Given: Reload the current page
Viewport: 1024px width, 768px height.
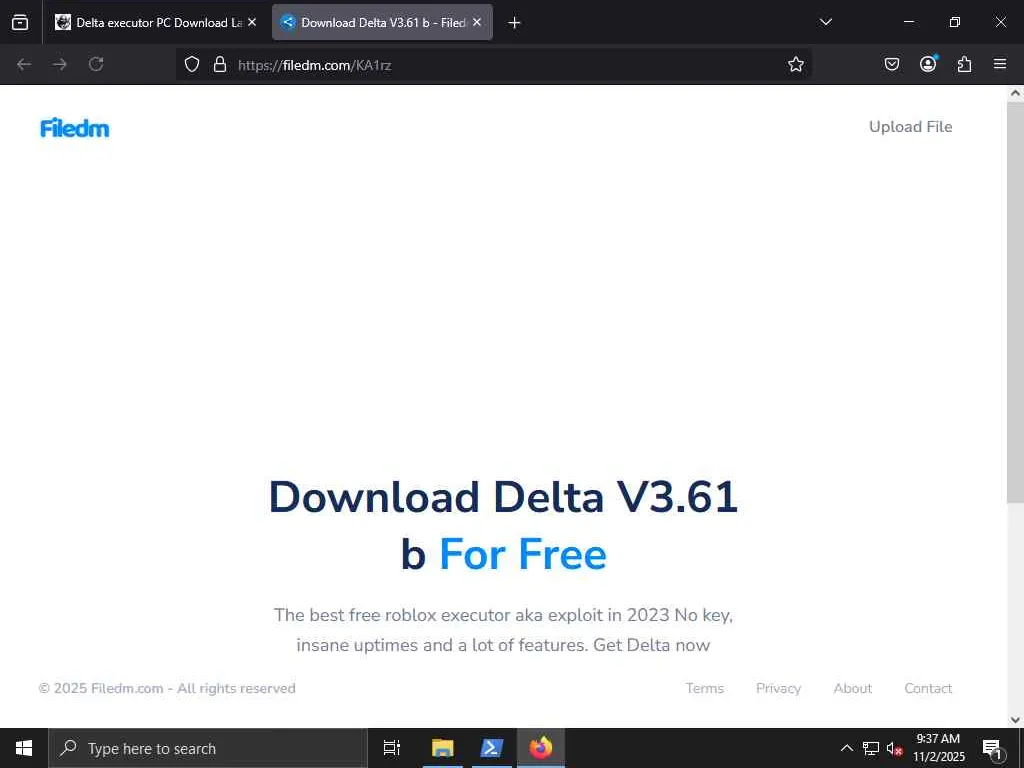Looking at the screenshot, I should coord(96,64).
